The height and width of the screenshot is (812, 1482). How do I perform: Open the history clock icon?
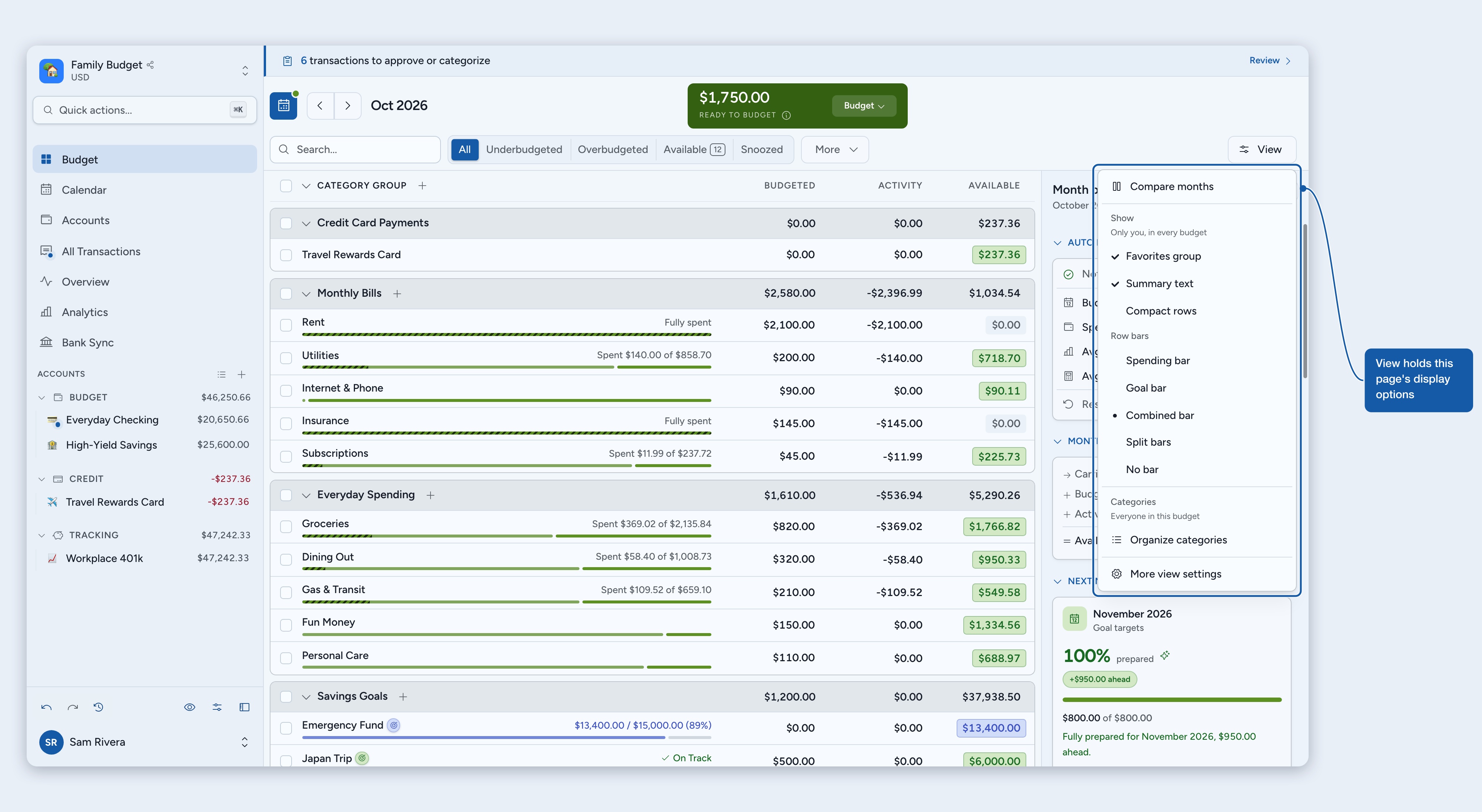(99, 707)
